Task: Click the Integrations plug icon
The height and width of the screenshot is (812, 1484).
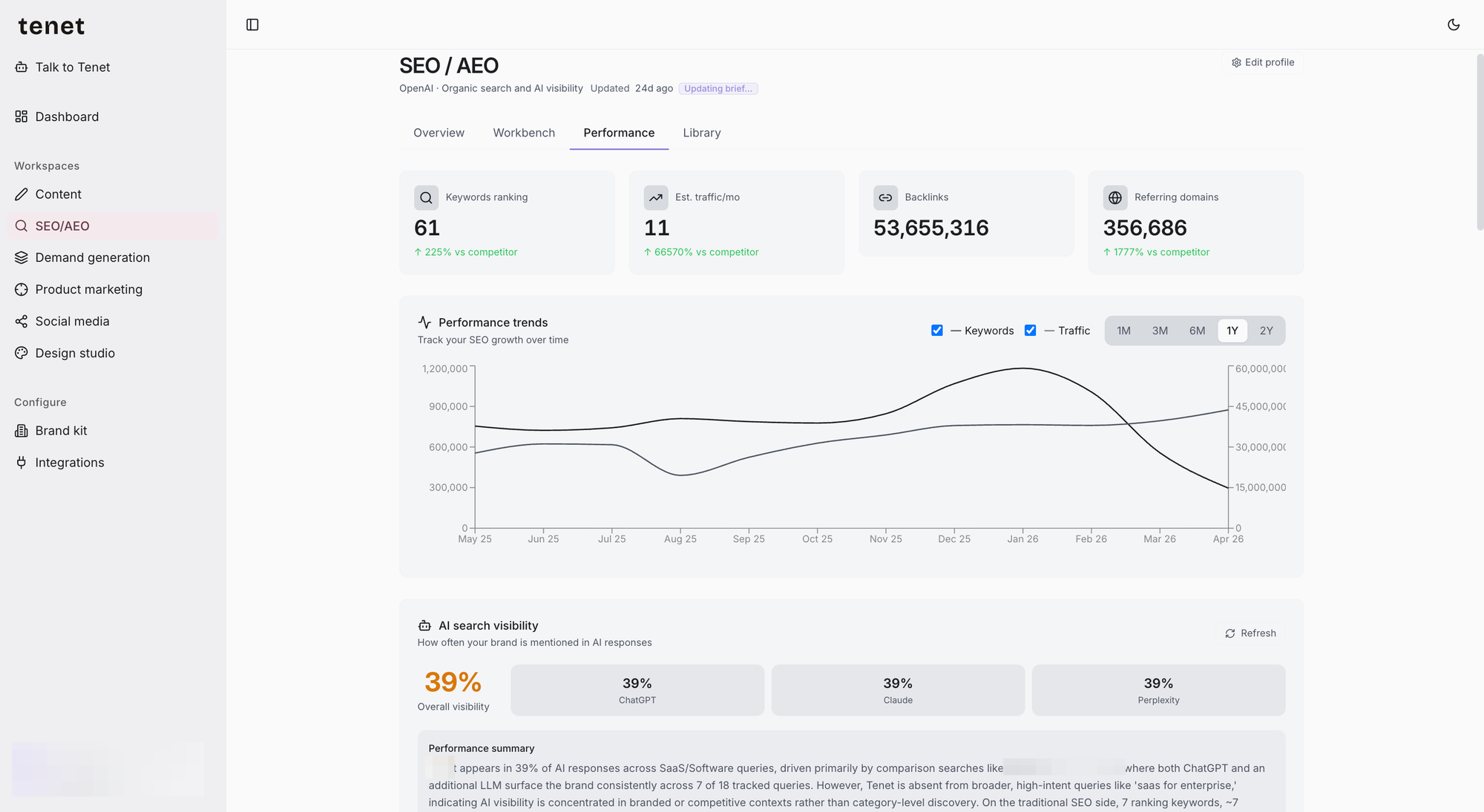Action: point(22,463)
